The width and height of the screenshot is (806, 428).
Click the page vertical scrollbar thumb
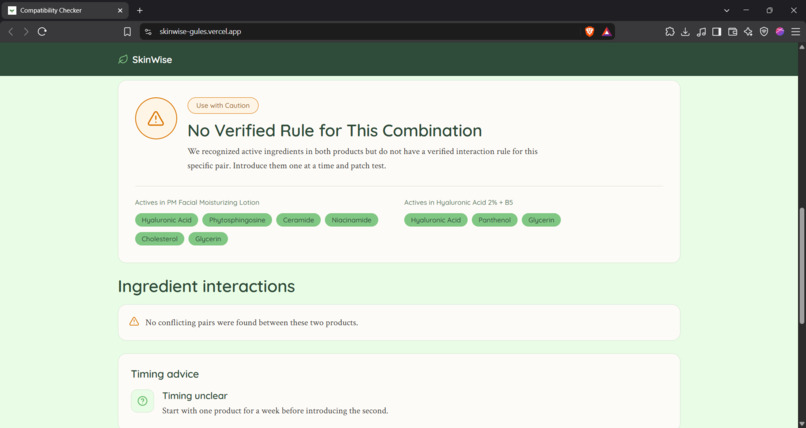[801, 266]
